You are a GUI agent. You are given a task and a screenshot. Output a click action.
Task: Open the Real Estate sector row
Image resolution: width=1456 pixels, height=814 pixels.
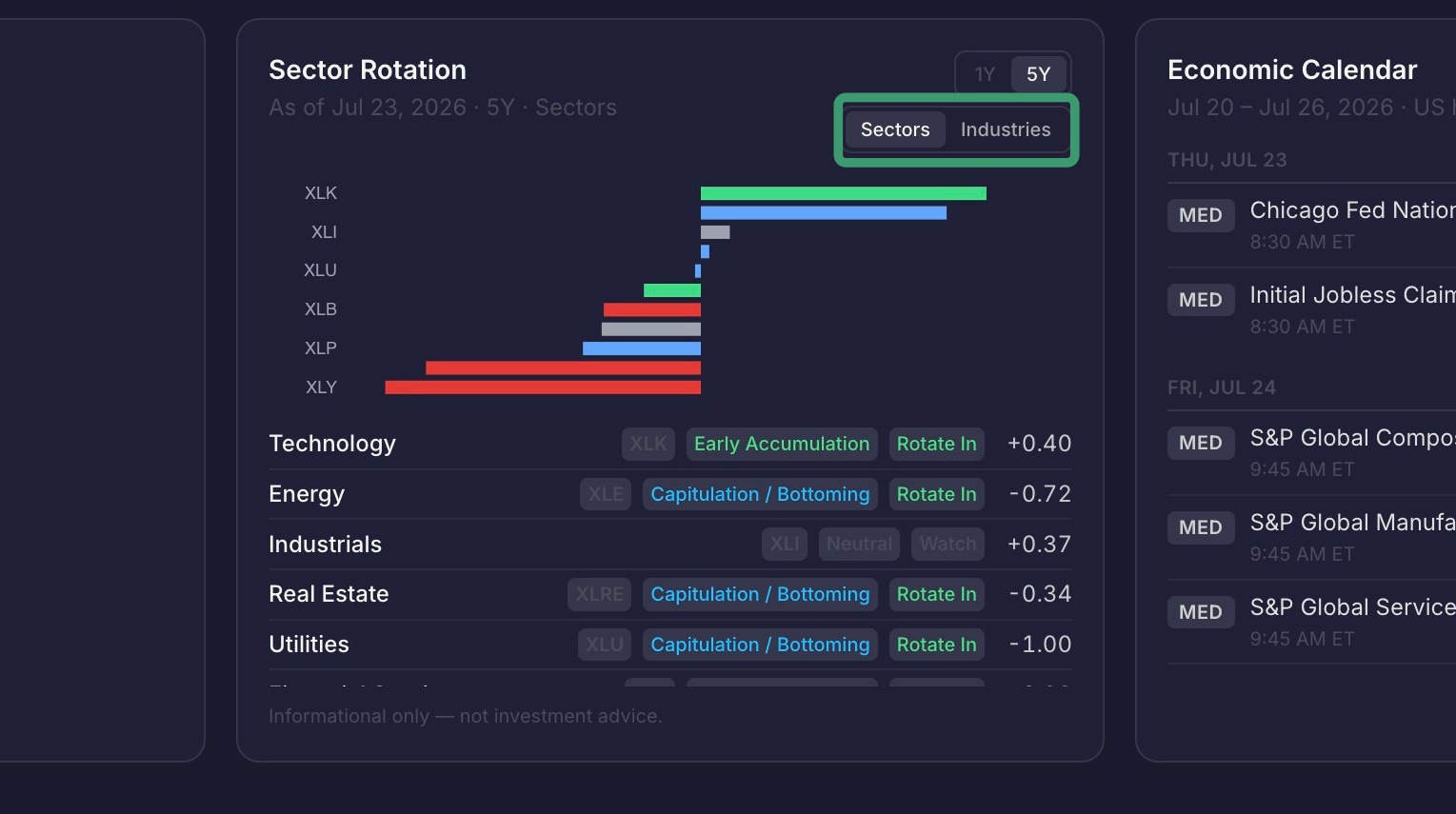pos(670,594)
